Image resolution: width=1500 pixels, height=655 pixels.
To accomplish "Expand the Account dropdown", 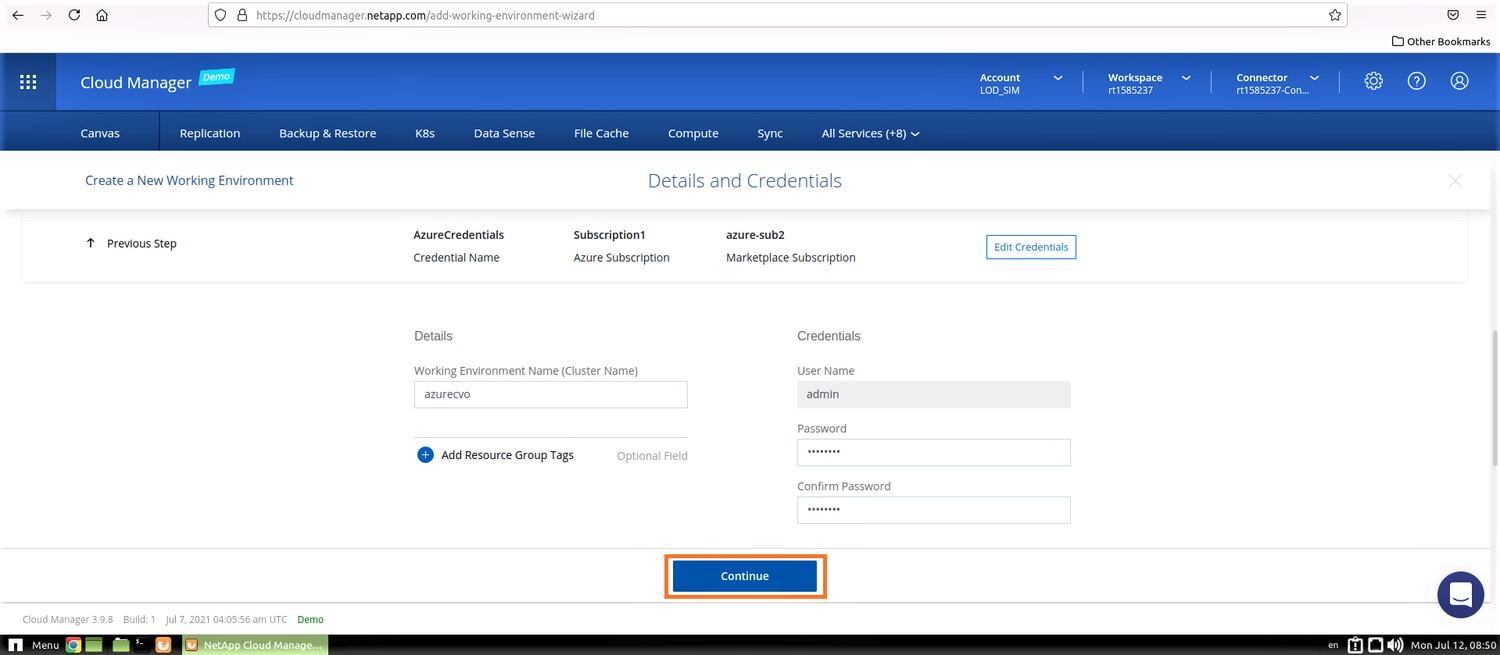I will 1057,78.
